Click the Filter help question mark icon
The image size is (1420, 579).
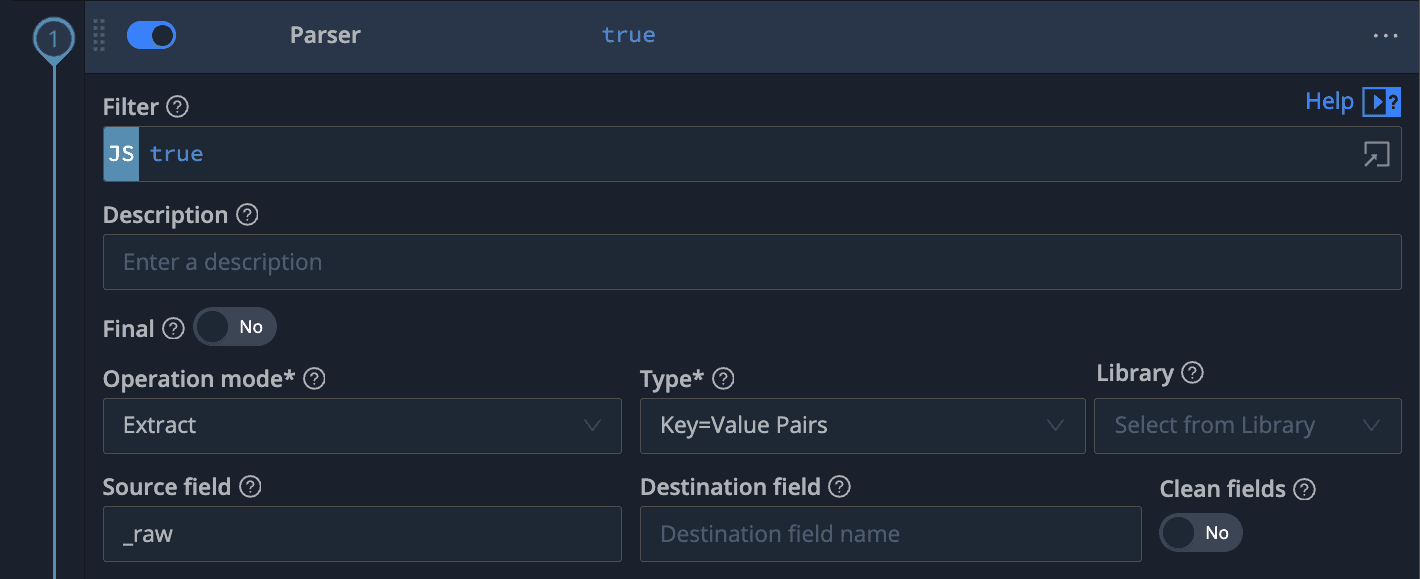point(177,107)
